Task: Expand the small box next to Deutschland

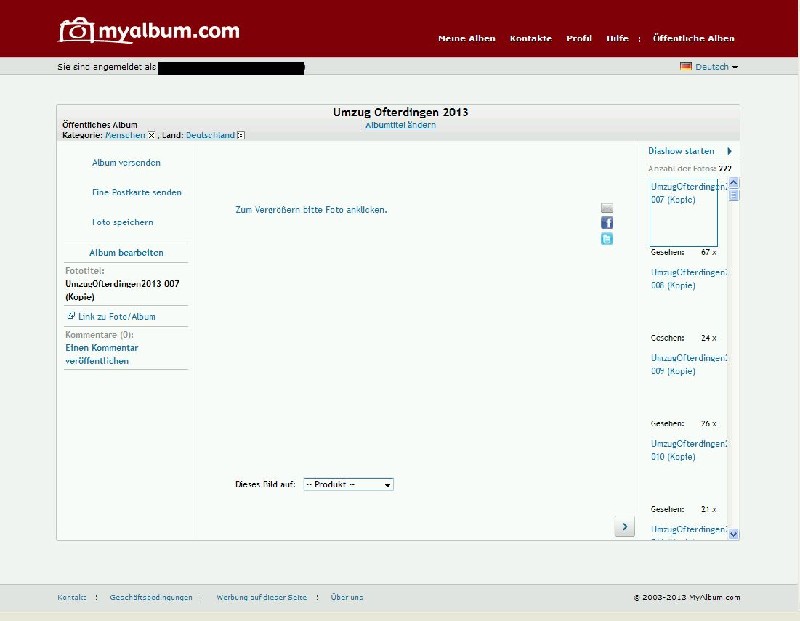Action: coord(241,135)
